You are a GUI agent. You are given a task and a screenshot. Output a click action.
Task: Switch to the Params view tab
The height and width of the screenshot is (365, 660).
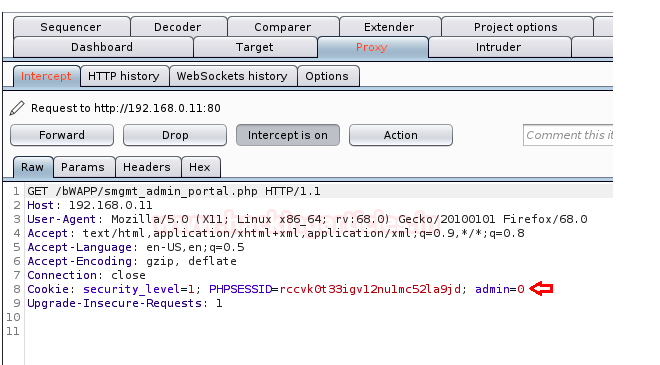[x=83, y=167]
